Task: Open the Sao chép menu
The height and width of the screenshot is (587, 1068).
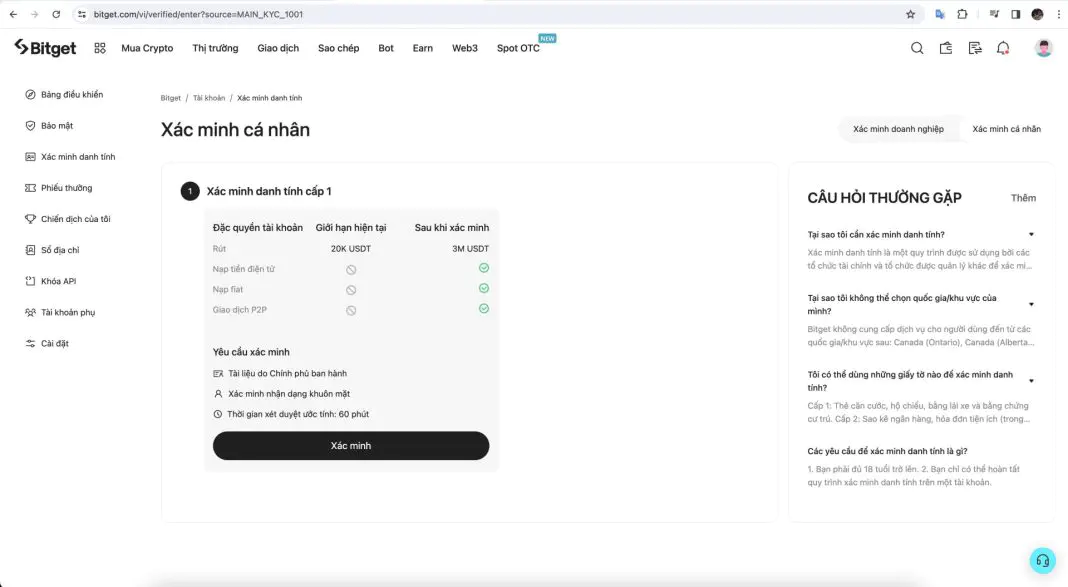Action: (x=339, y=48)
